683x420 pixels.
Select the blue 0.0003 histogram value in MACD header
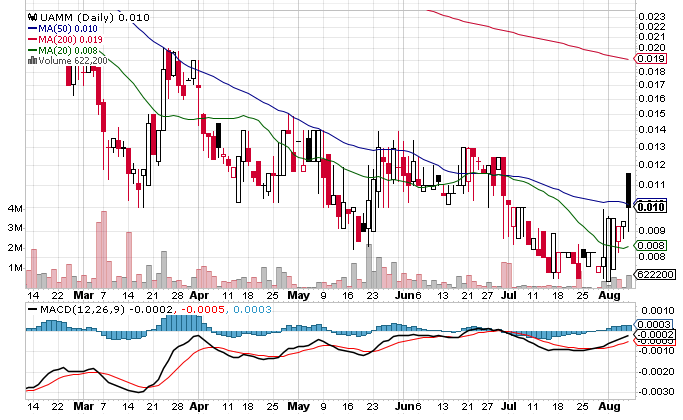(x=252, y=310)
